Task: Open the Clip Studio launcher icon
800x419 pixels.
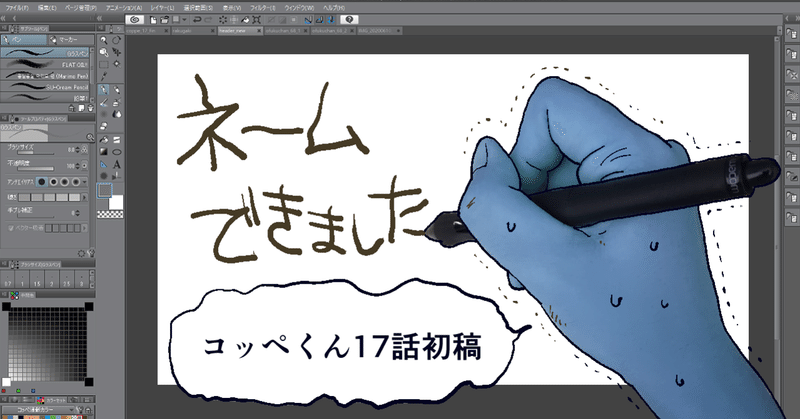Action: (x=135, y=20)
